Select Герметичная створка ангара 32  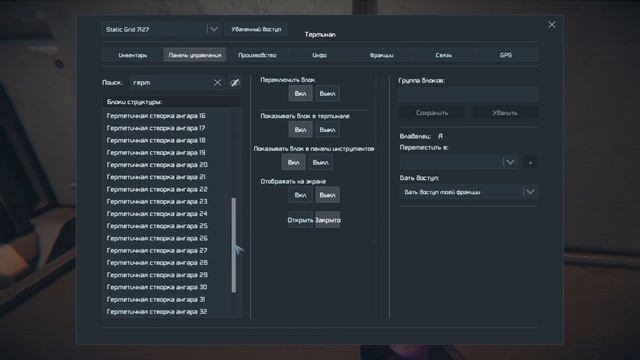[165, 312]
